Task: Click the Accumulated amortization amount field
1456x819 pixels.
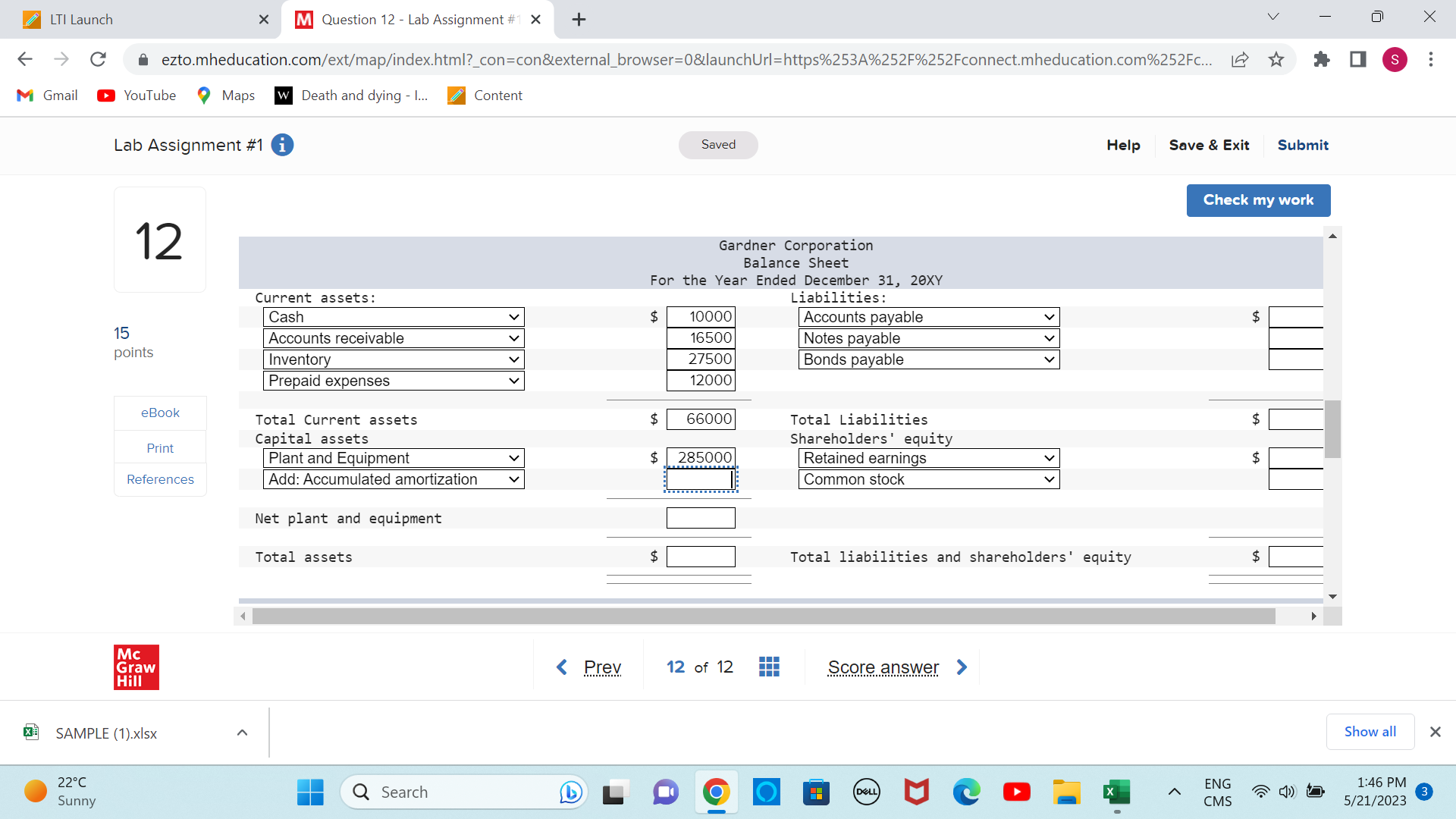Action: [700, 479]
